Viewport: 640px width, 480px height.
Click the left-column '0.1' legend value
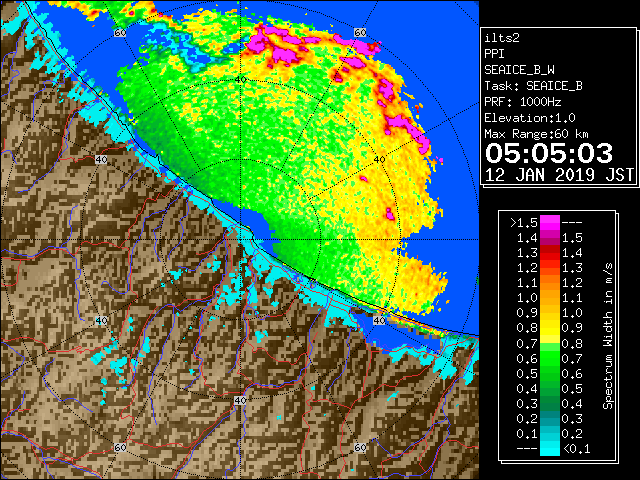coord(527,433)
